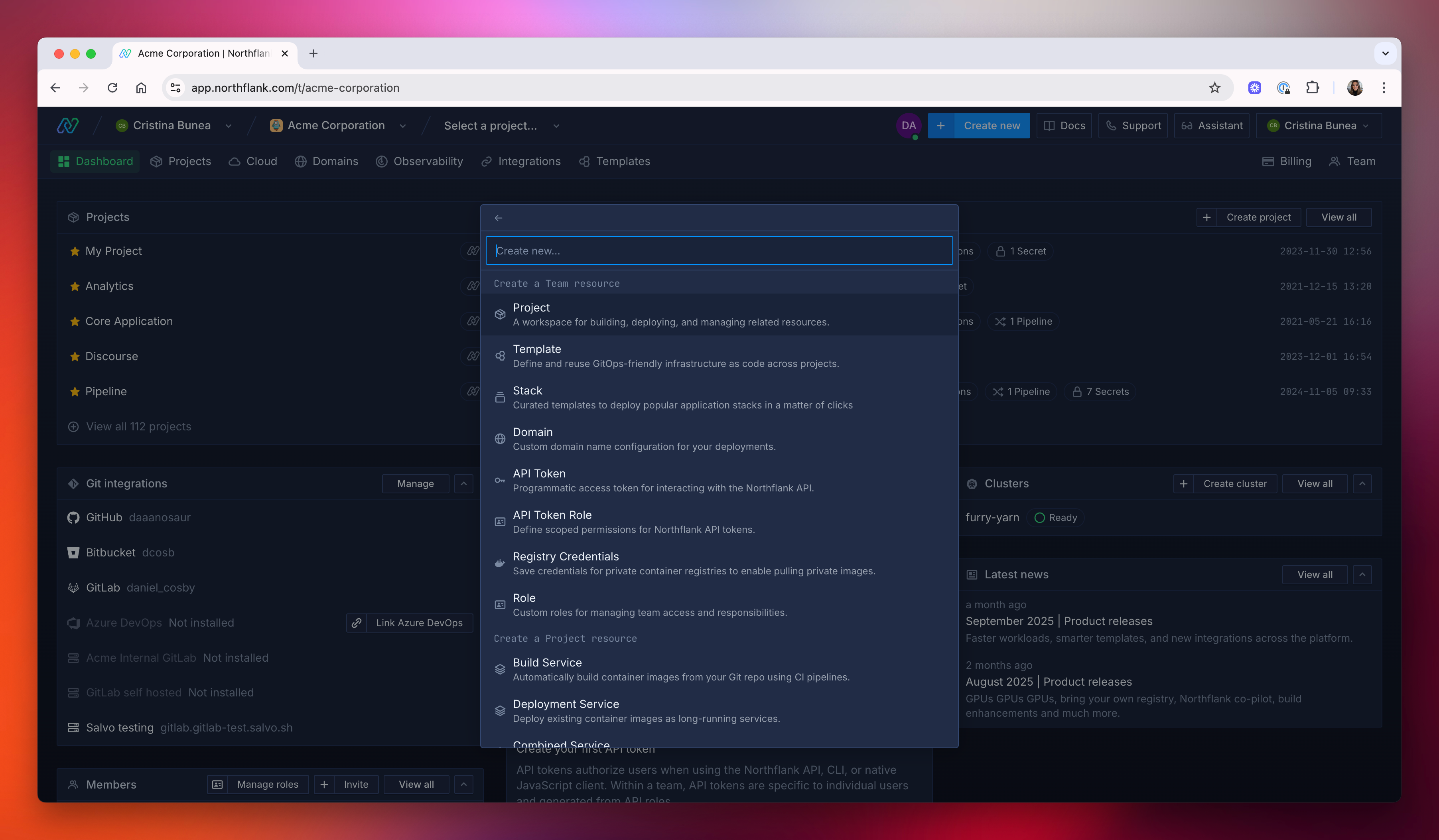Collapse the Git integrations panel
Image resolution: width=1439 pixels, height=840 pixels.
tap(464, 484)
